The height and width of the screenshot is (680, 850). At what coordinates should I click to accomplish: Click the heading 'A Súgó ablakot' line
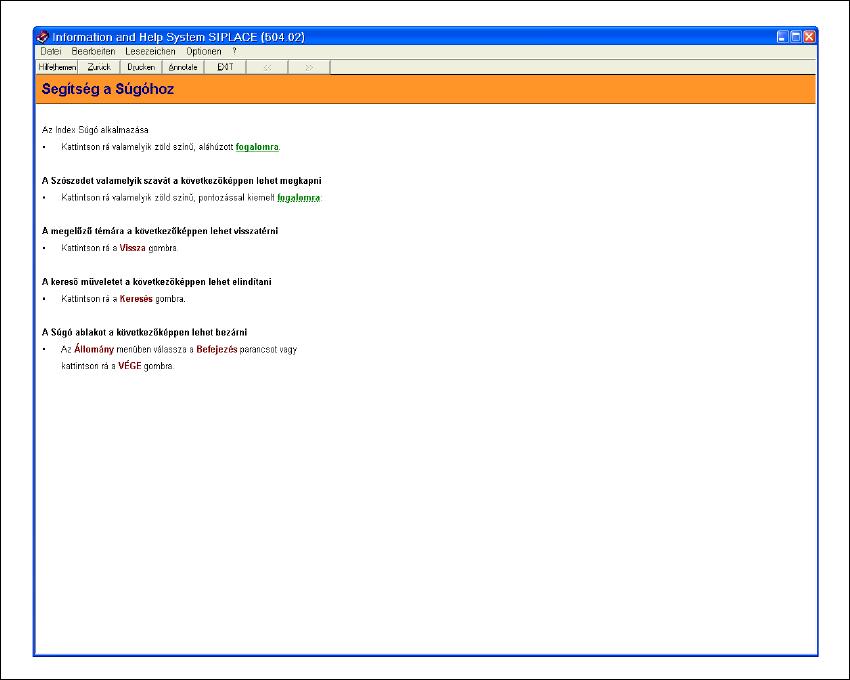[144, 332]
